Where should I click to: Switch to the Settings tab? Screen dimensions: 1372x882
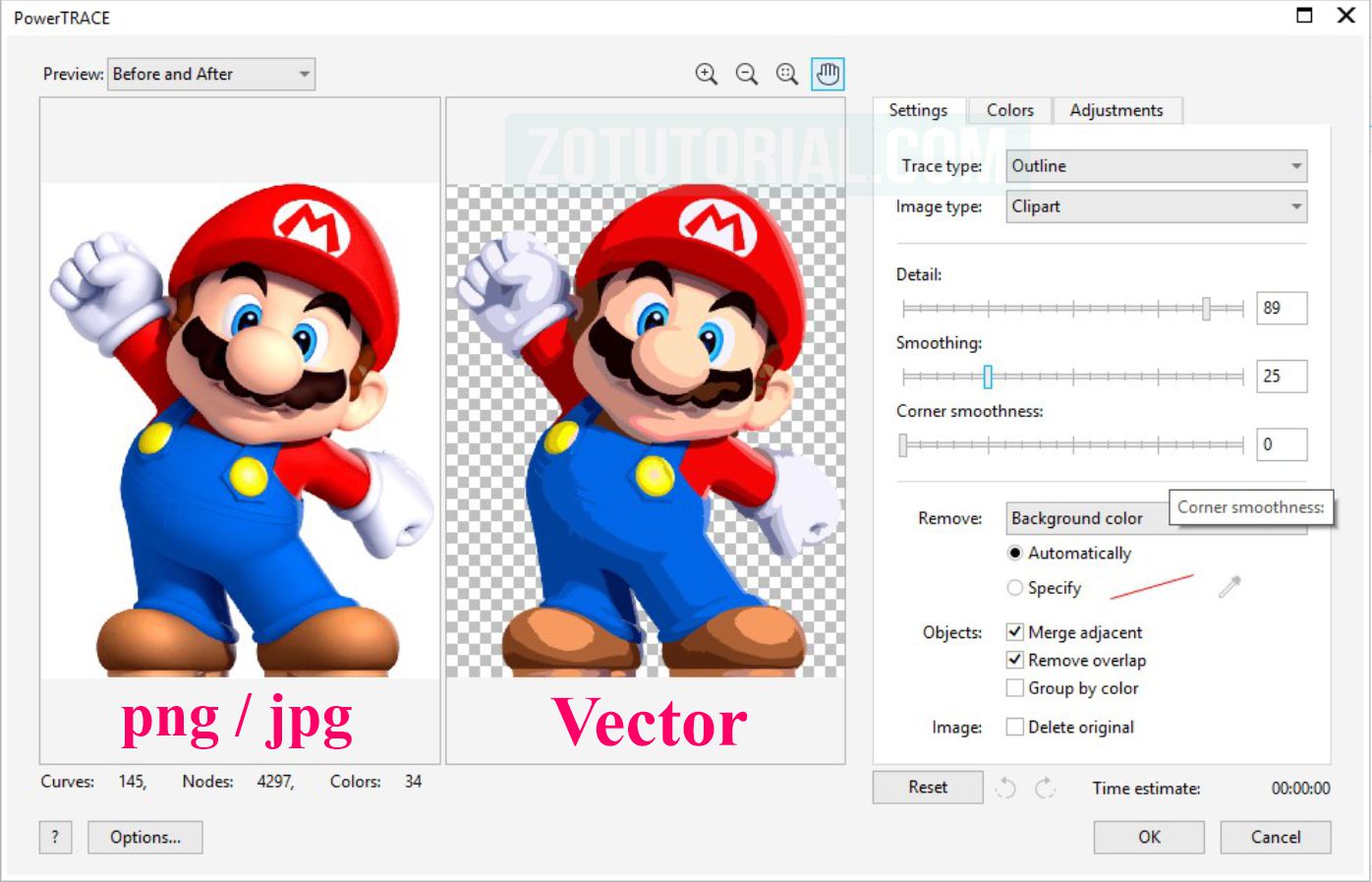[918, 110]
